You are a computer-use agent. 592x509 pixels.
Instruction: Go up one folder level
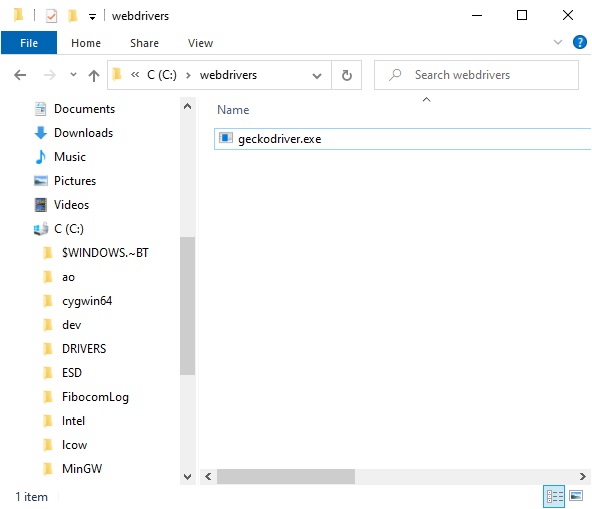coord(94,75)
